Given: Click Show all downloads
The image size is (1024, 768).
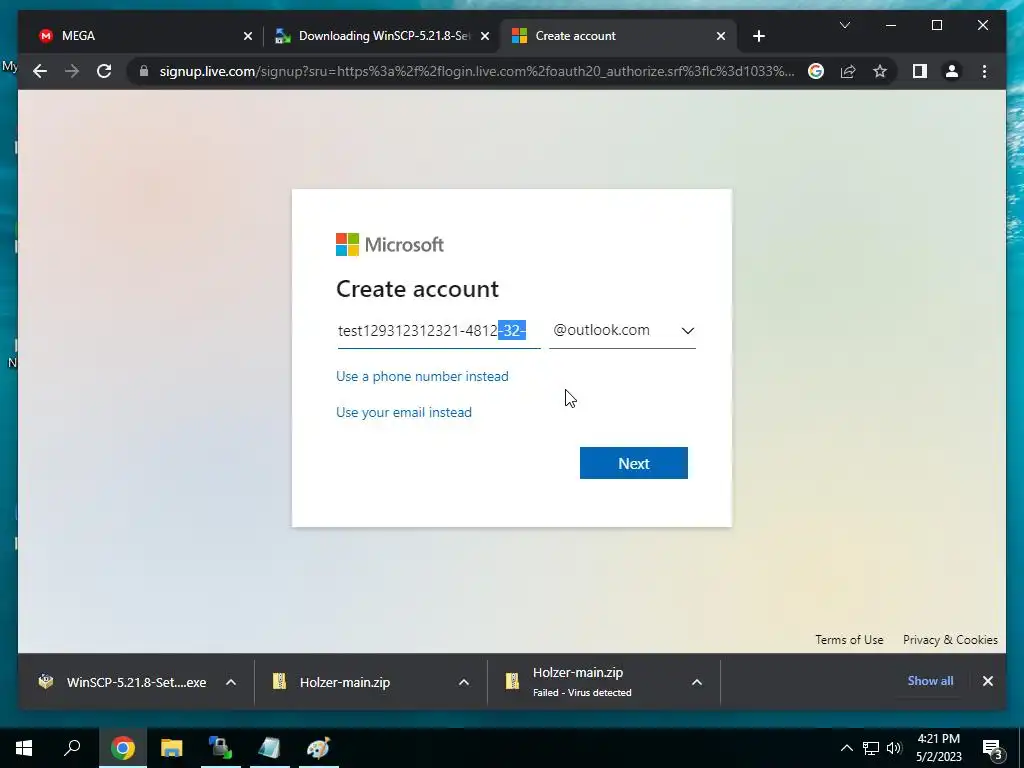Looking at the screenshot, I should pos(930,680).
